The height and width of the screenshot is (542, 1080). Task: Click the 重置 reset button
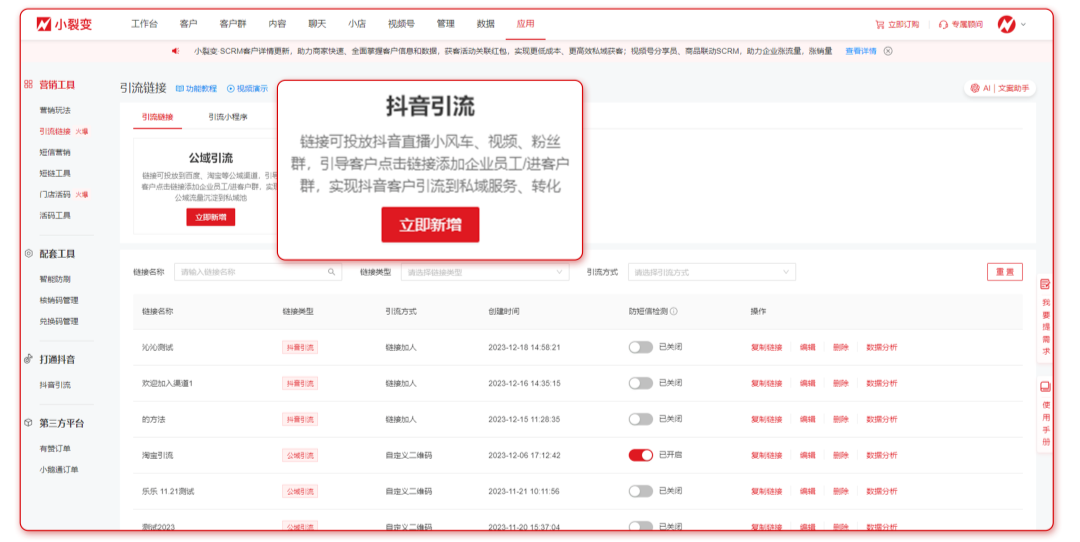coord(1005,272)
